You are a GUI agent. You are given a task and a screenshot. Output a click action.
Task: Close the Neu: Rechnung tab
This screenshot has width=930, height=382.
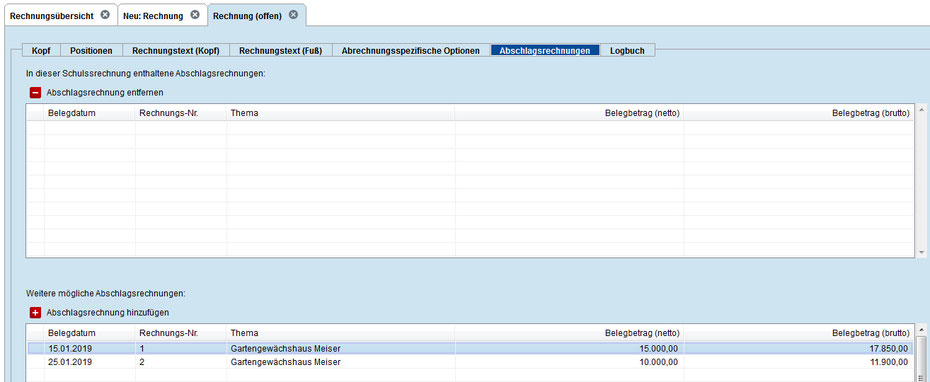[195, 15]
